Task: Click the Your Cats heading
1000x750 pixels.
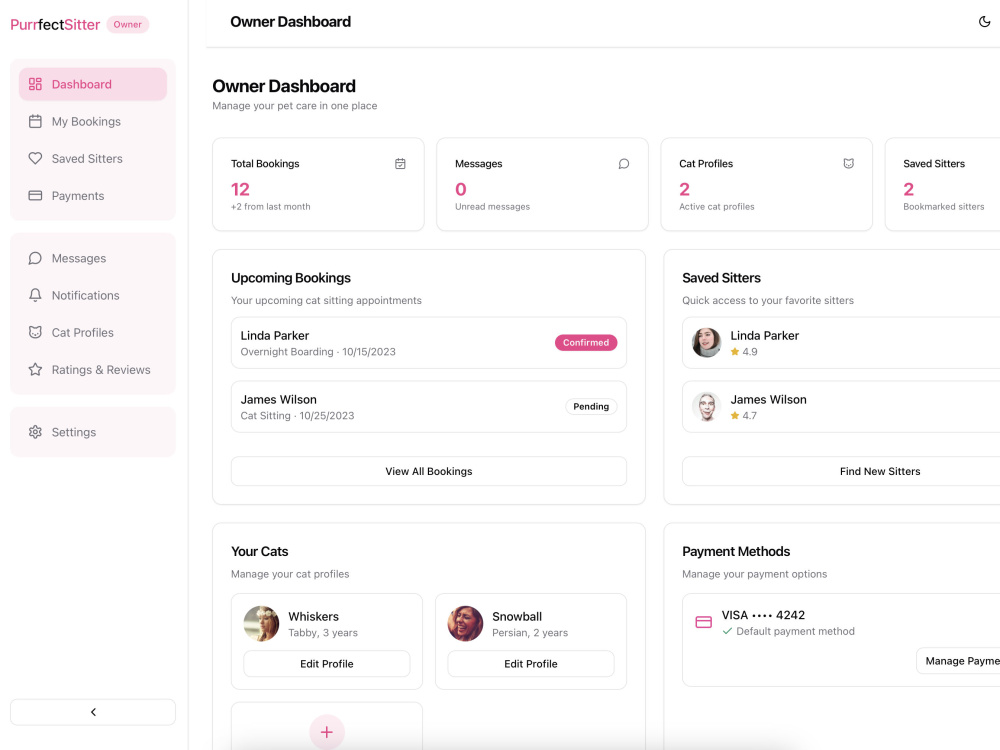Action: click(260, 552)
